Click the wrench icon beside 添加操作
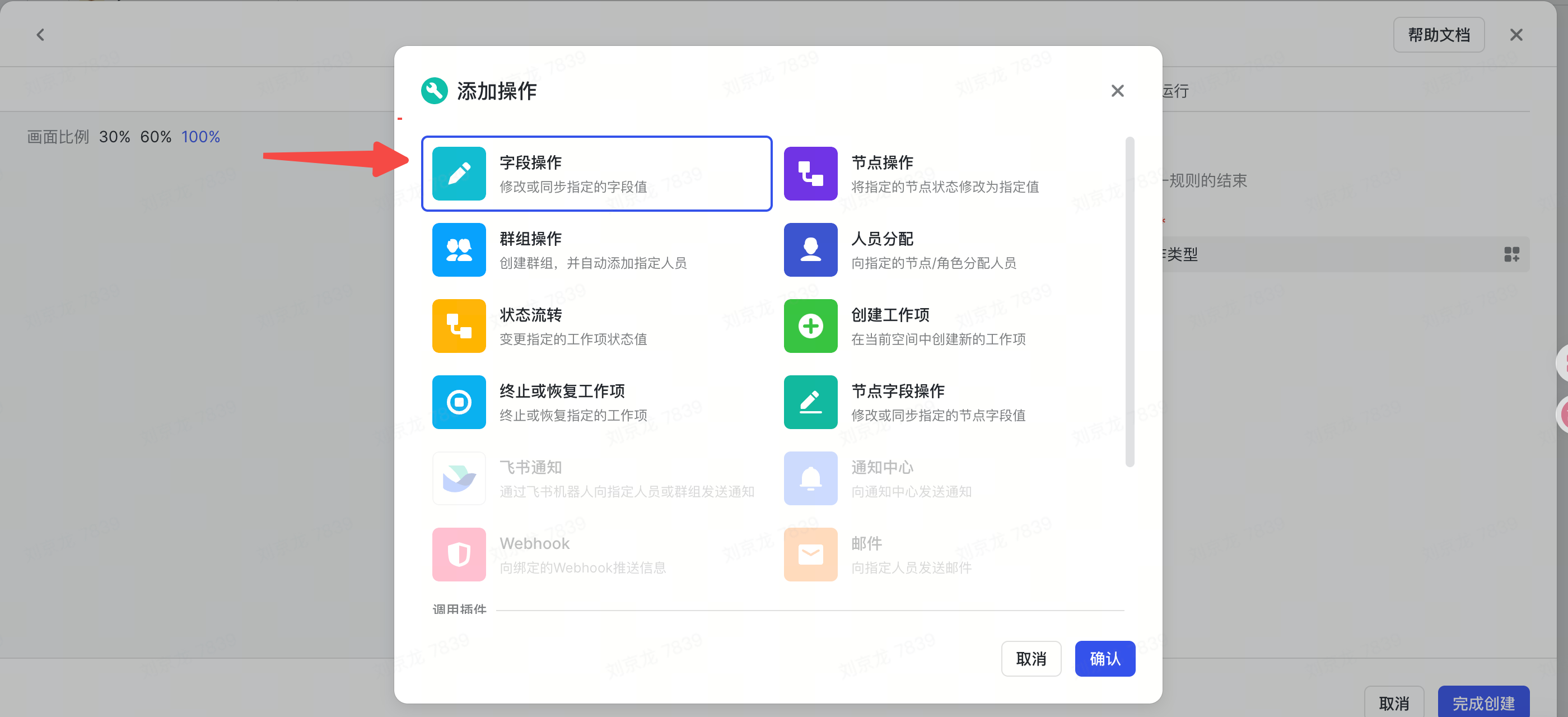Screen dimensions: 1568x717 pos(434,91)
